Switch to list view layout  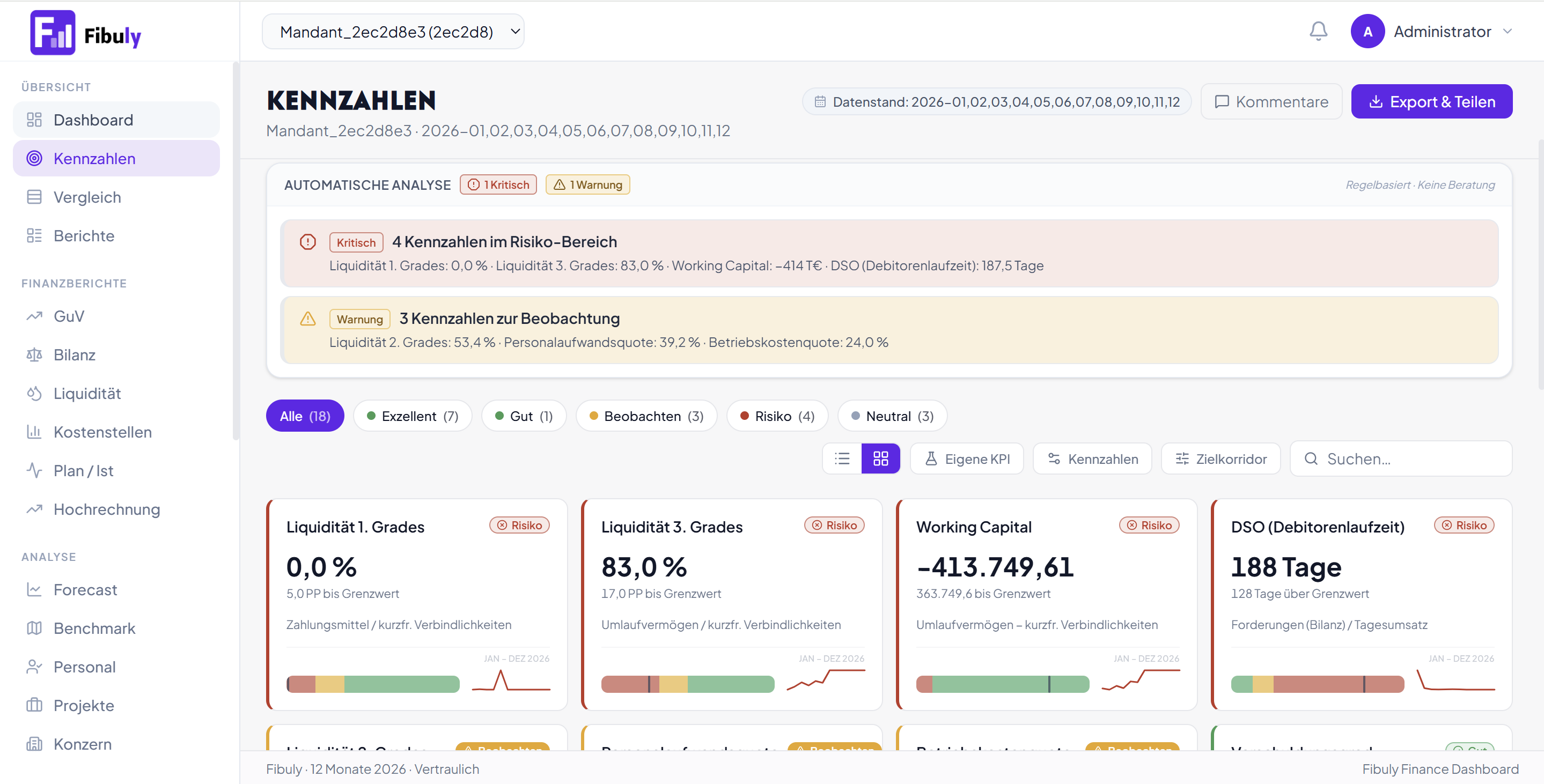(842, 459)
